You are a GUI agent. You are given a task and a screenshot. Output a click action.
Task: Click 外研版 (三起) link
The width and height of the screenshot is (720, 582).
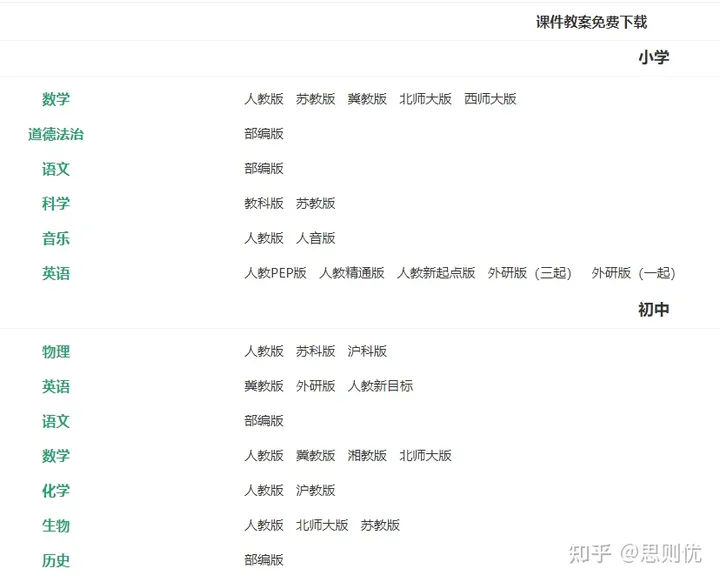tap(529, 273)
